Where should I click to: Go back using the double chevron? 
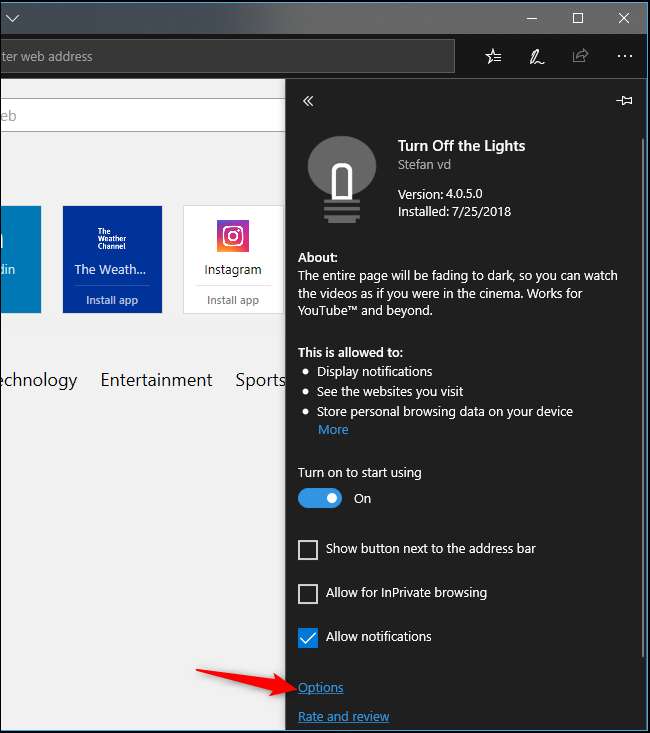308,101
